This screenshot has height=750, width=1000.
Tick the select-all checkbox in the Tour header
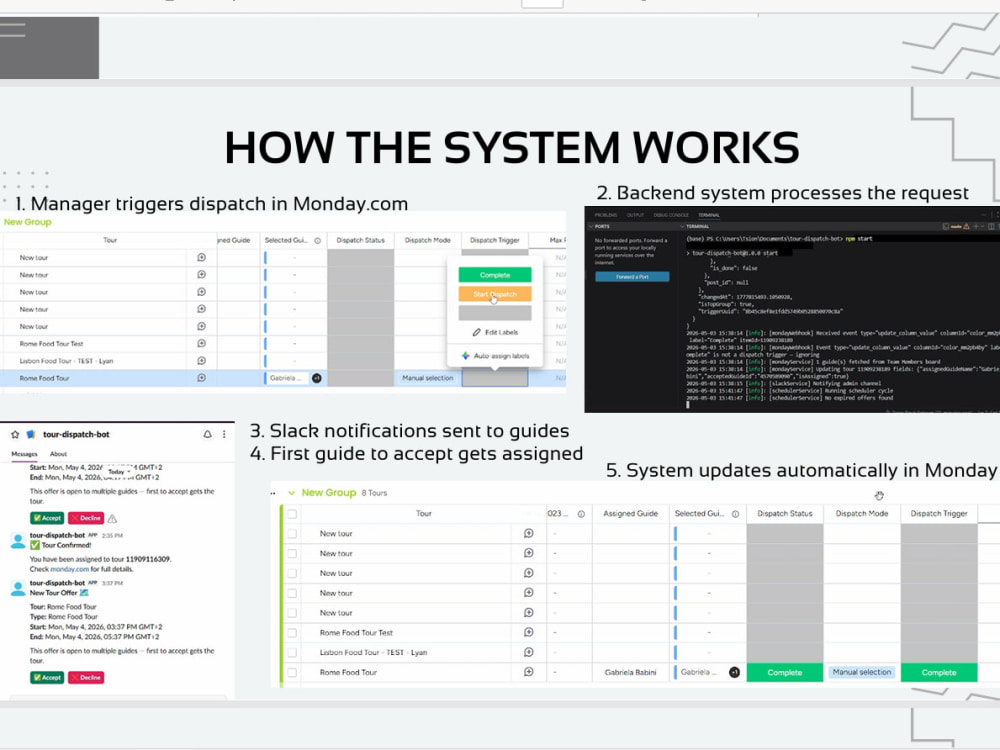point(292,514)
